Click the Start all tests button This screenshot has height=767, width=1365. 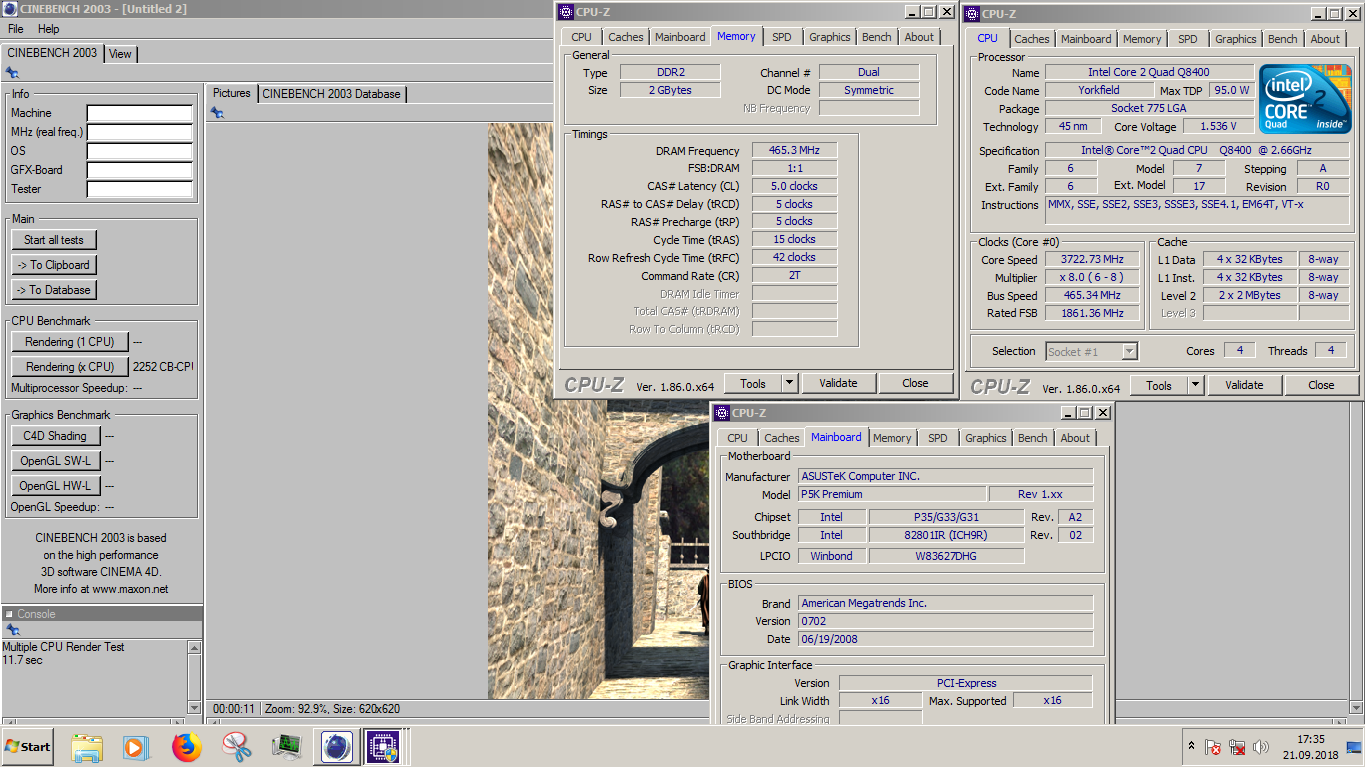[x=54, y=240]
